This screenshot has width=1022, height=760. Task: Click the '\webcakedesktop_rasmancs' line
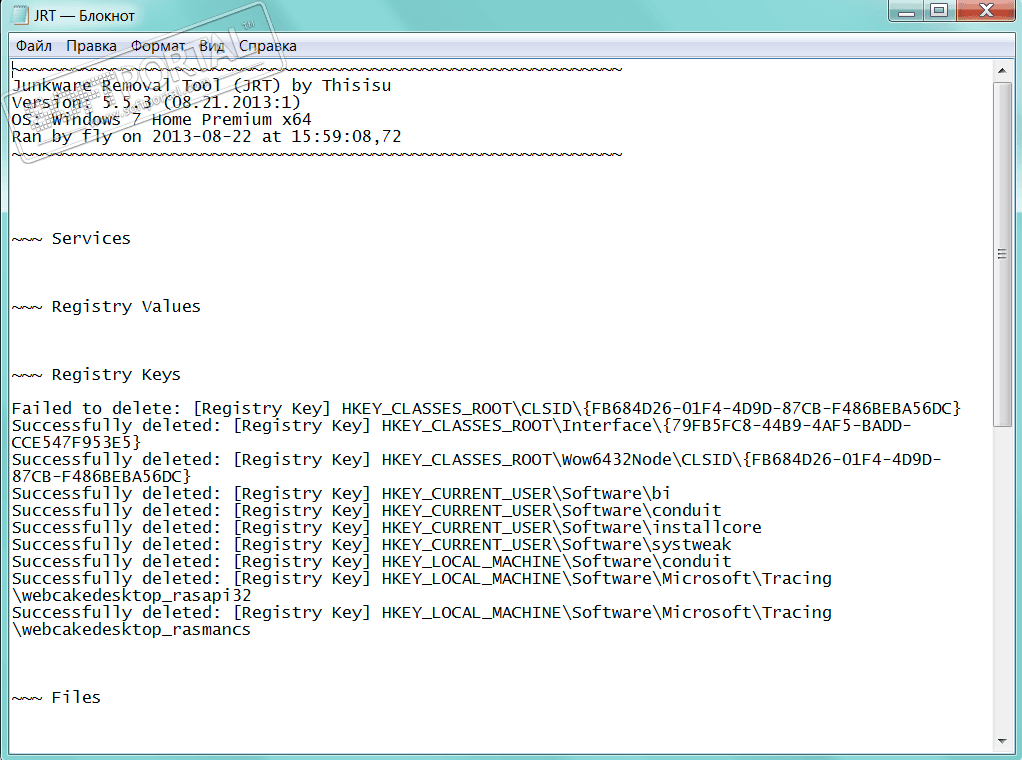pos(132,630)
